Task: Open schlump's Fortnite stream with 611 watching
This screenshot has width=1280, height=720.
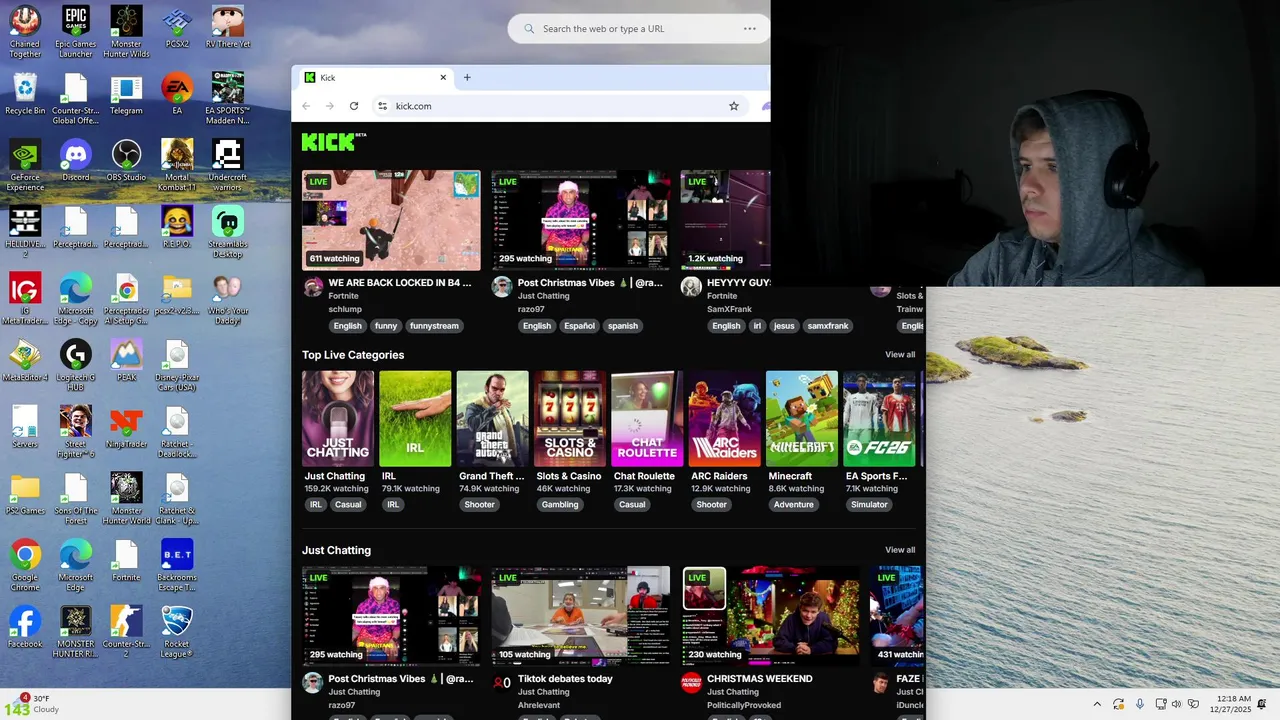Action: tap(391, 220)
